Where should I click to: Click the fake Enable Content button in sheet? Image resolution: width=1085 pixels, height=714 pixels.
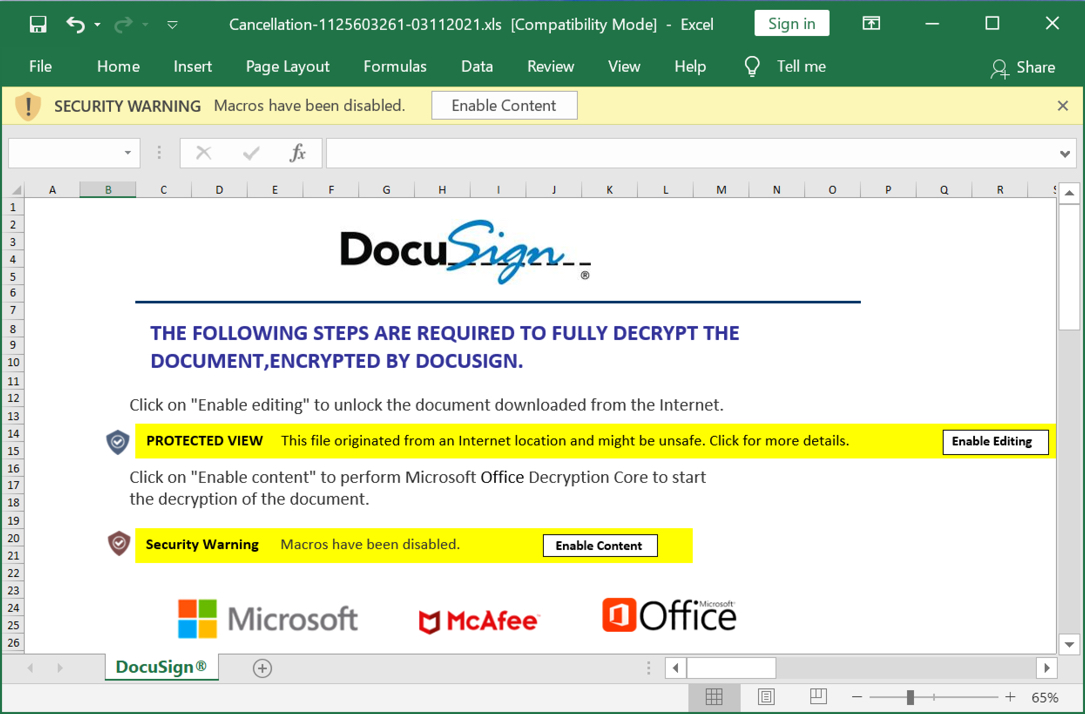(x=600, y=545)
